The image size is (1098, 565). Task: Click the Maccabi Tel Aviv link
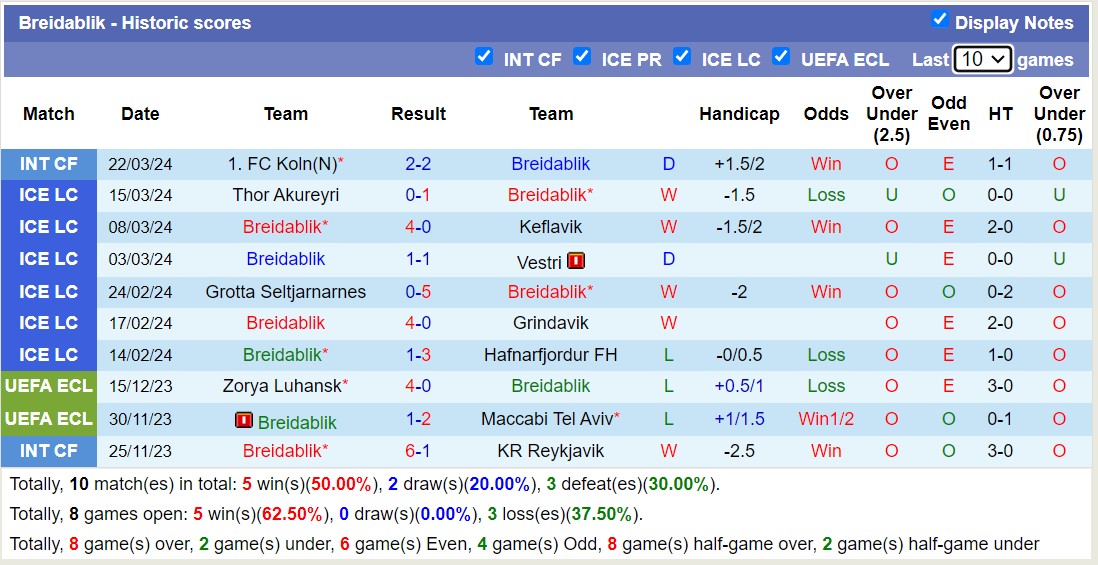[547, 419]
